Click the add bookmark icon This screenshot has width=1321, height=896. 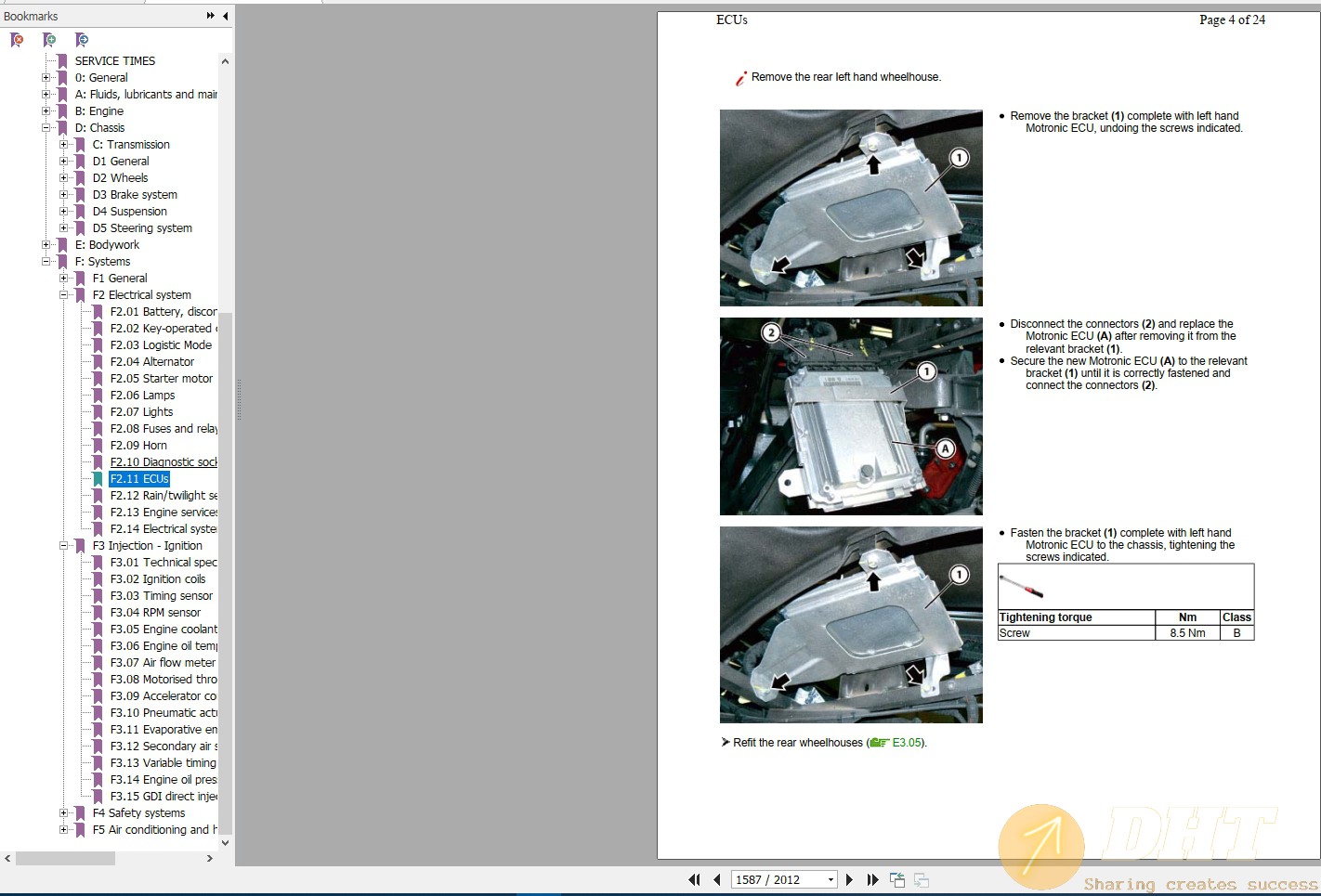click(x=49, y=40)
